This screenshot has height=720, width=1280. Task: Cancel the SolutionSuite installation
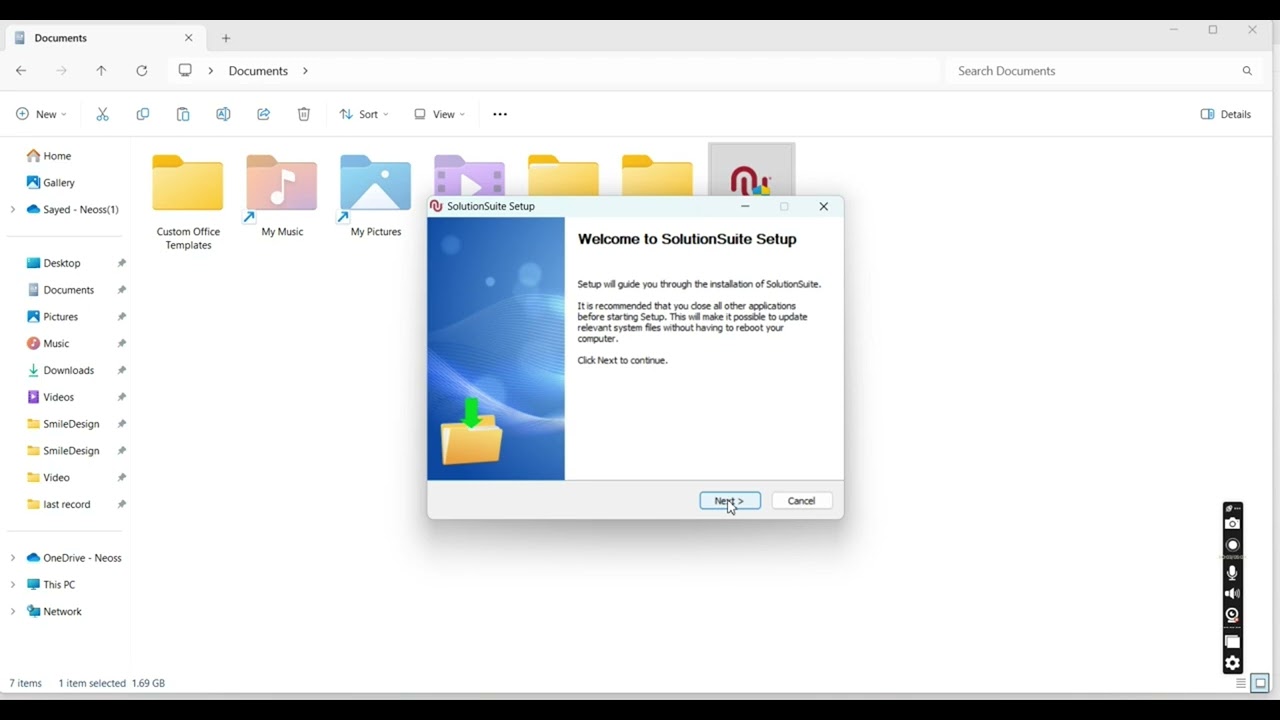pyautogui.click(x=802, y=501)
